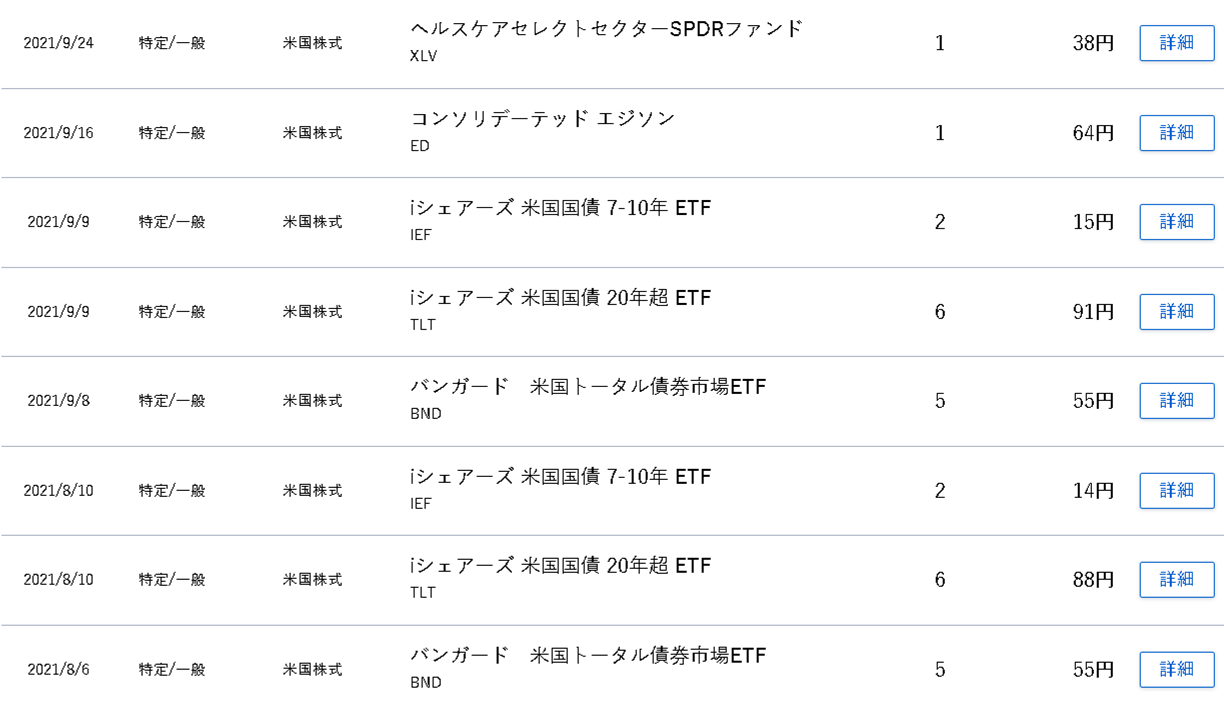Click iシェアーズ 米国国債 20年超 ETF dated 2021/9/9

[x=561, y=298]
